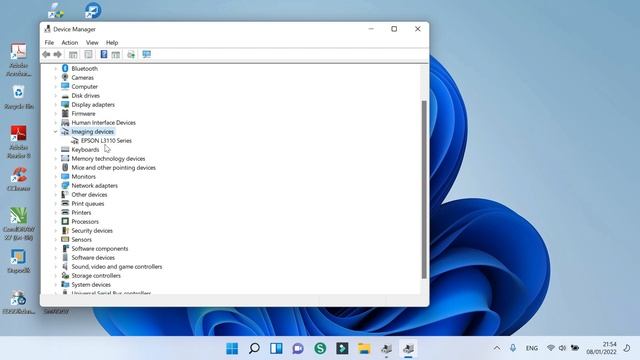Screen dimensions: 640x360
Task: Go back using toolbar Back arrow
Action: point(47,54)
